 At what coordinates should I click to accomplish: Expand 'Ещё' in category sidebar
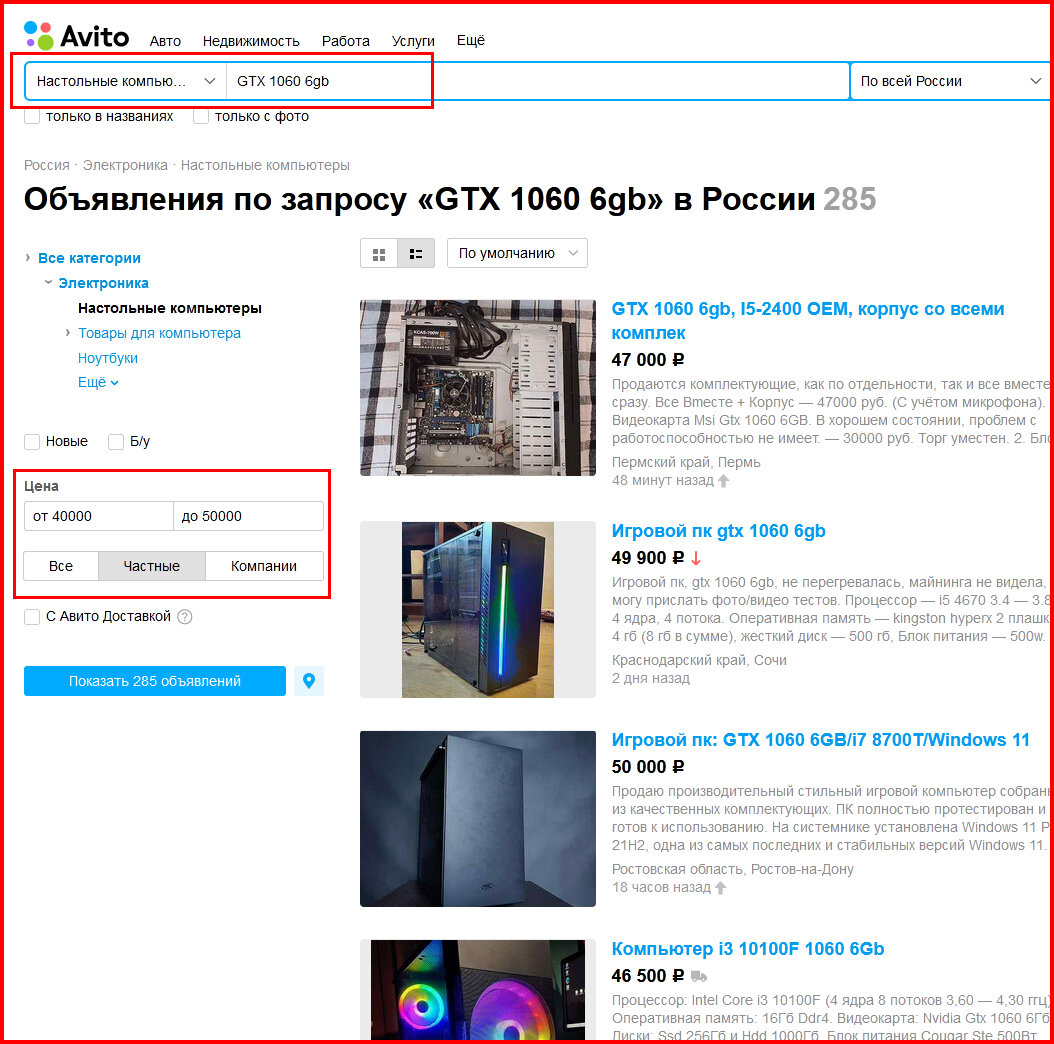[98, 383]
